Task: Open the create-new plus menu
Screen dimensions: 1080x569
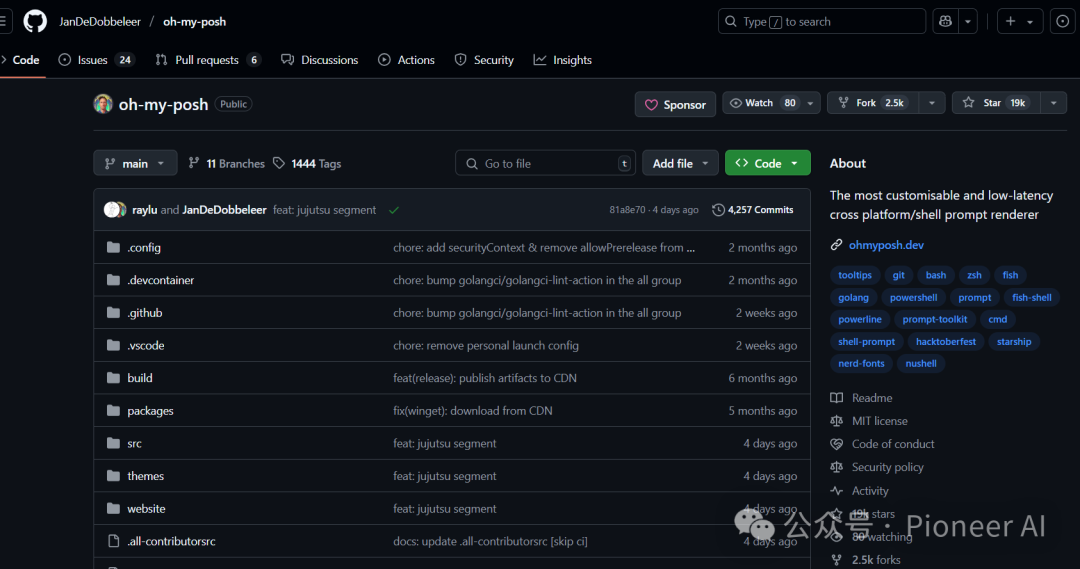Action: pos(1019,21)
